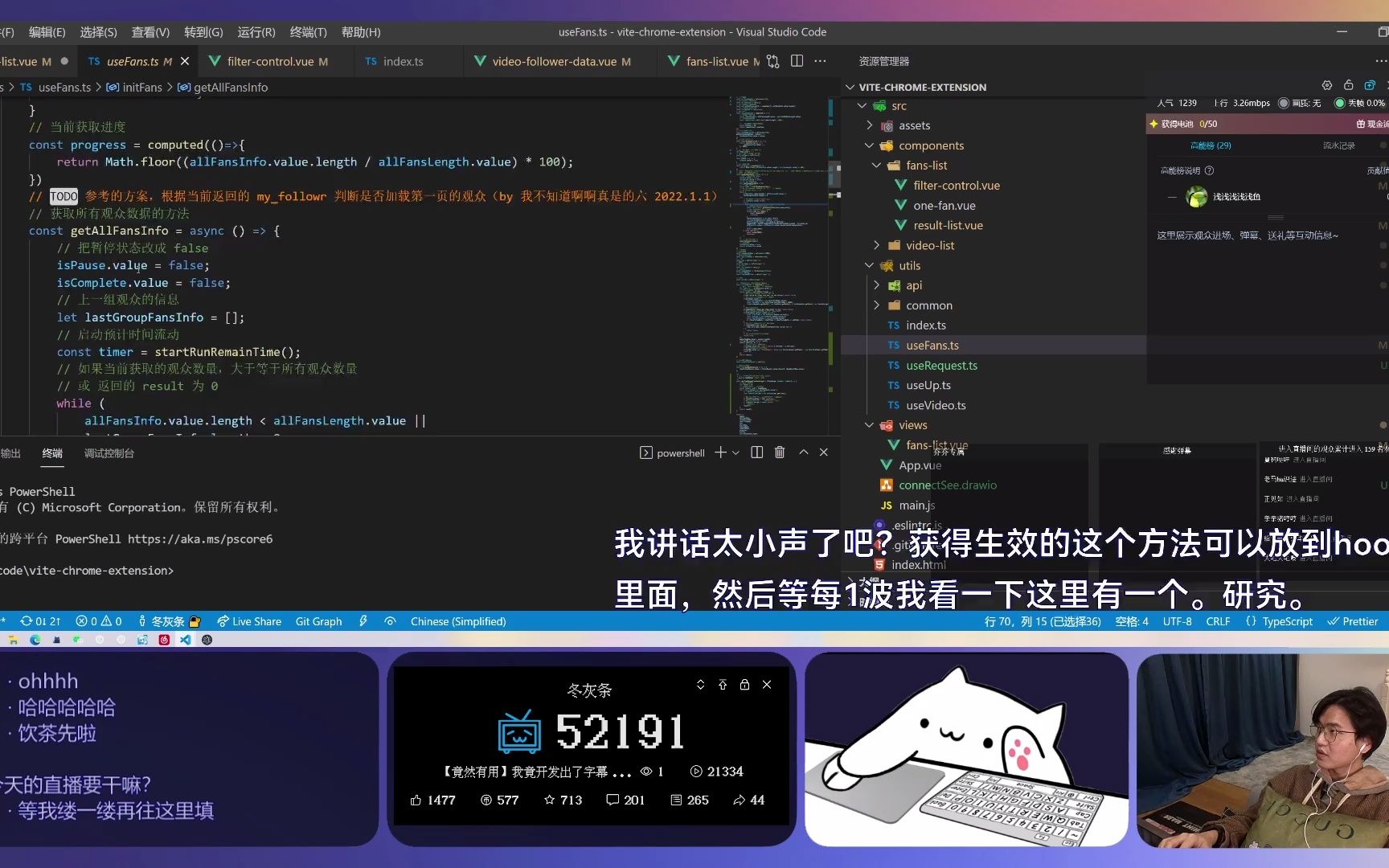This screenshot has height=868, width=1389.
Task: Click the lightning bolt status bar icon
Action: (x=363, y=621)
